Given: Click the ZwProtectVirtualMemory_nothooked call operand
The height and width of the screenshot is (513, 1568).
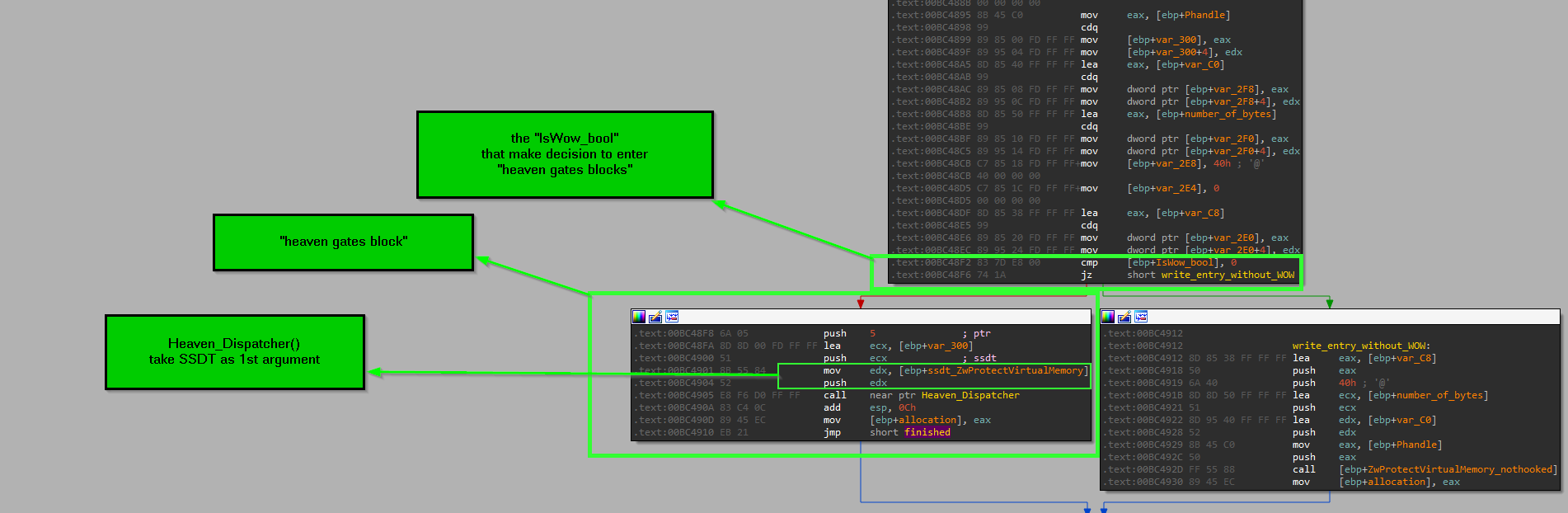Looking at the screenshot, I should click(x=1460, y=469).
